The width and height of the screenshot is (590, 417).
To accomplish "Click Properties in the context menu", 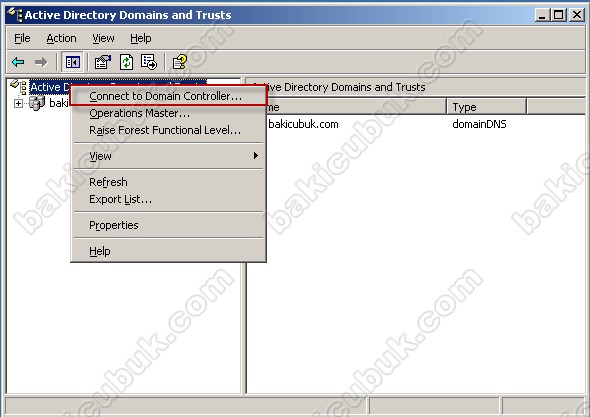I will pyautogui.click(x=114, y=225).
